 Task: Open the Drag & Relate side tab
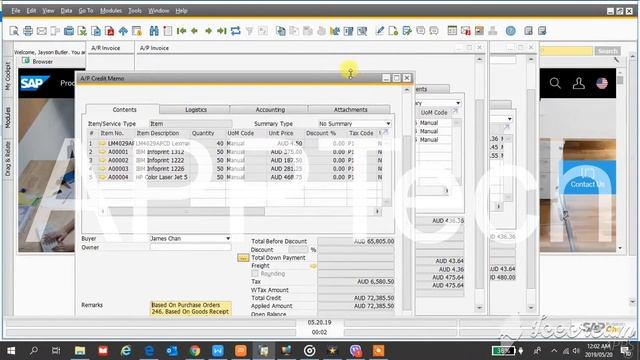(8, 159)
